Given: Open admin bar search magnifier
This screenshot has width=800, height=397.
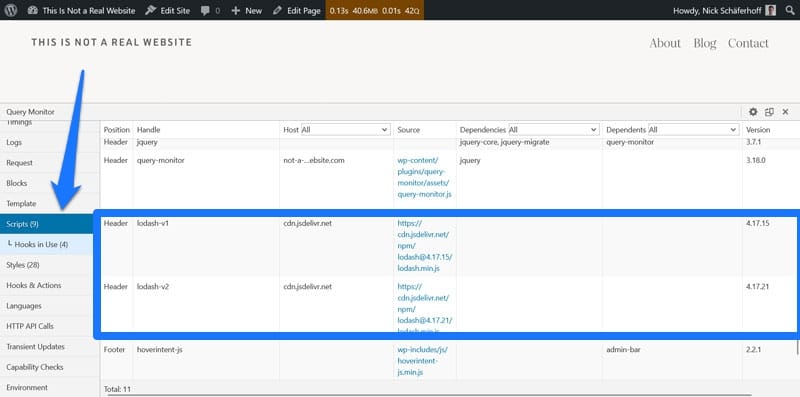Looking at the screenshot, I should [789, 10].
